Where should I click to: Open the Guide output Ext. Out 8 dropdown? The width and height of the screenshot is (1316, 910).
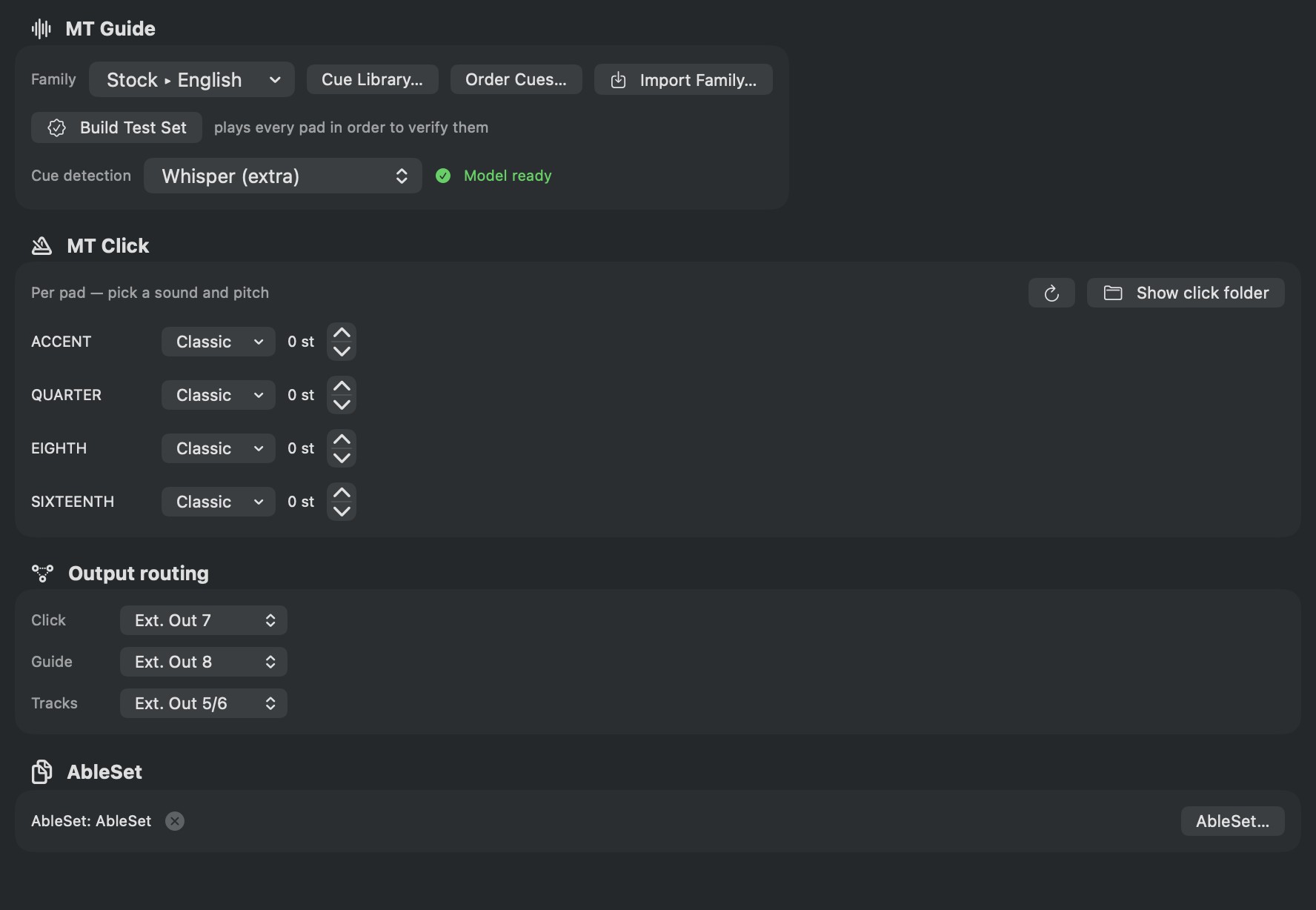tap(204, 662)
